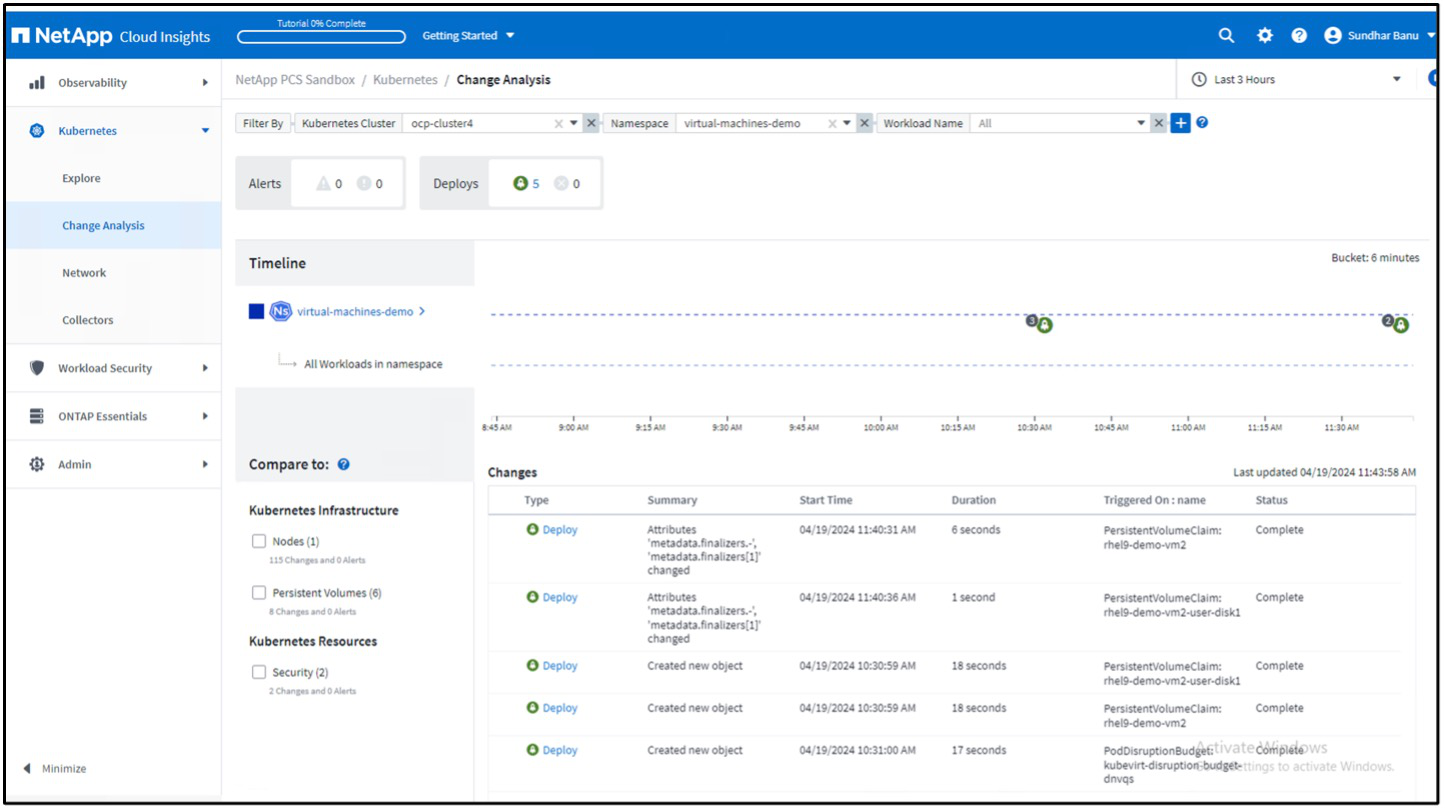Select Network in the sidebar

coord(84,273)
